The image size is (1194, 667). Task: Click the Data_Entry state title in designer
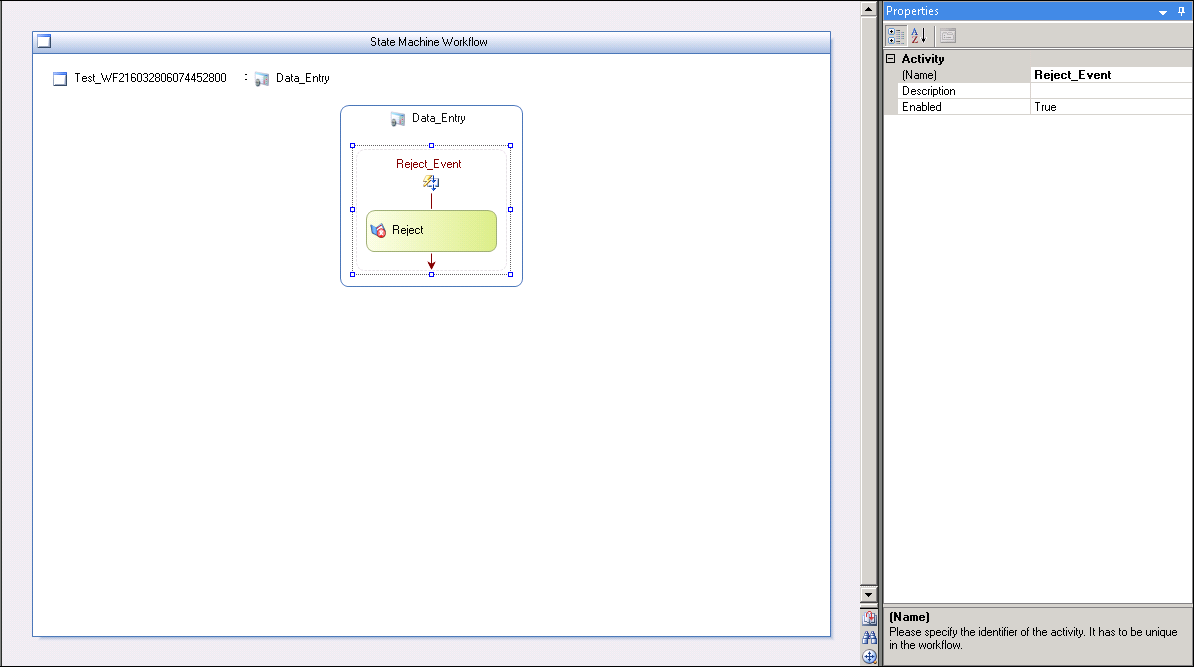pyautogui.click(x=439, y=118)
